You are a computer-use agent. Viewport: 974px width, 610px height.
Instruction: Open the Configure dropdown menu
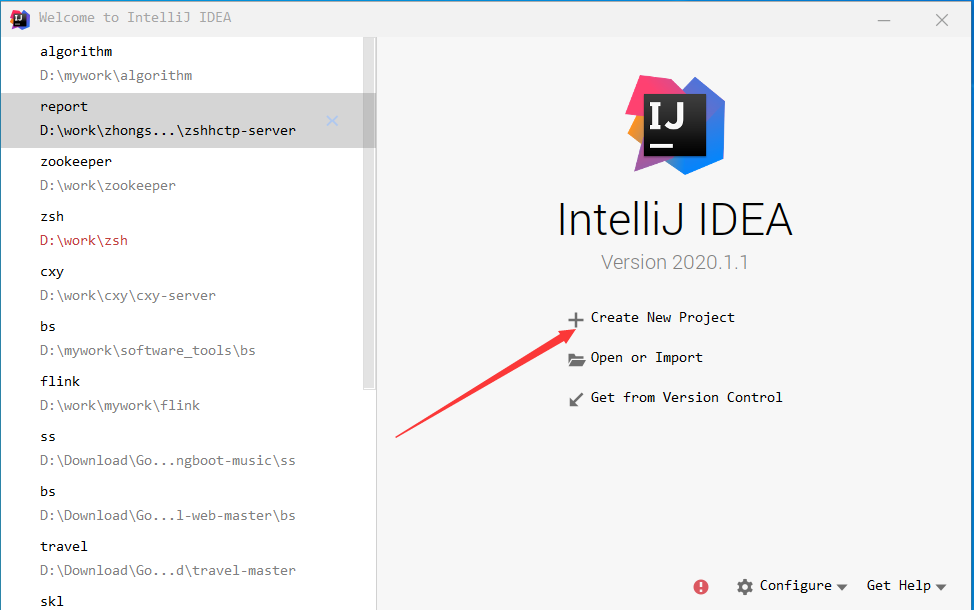point(795,586)
